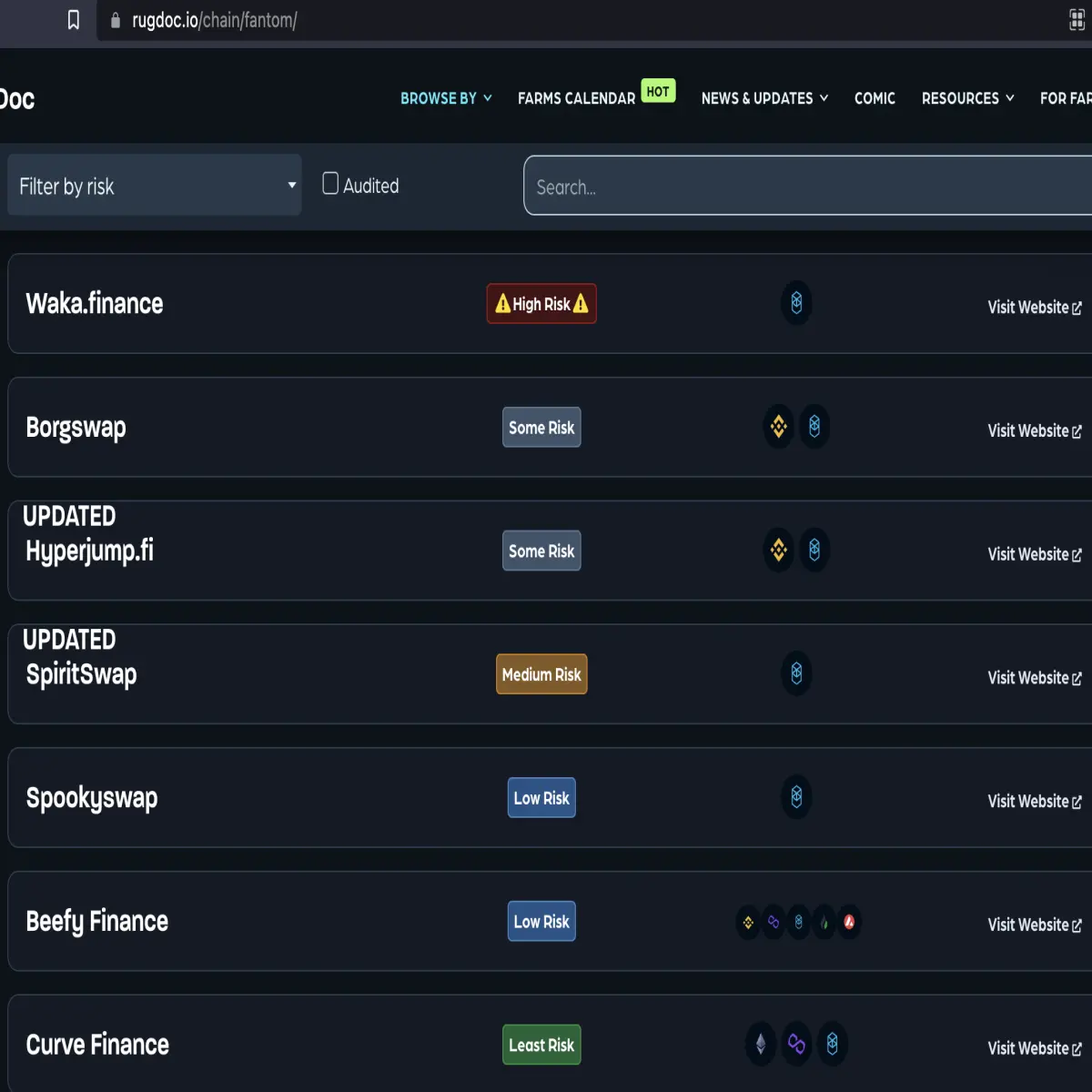The image size is (1092, 1092).
Task: Click the Fantom chain icon in Curve Finance row
Action: [x=832, y=1044]
